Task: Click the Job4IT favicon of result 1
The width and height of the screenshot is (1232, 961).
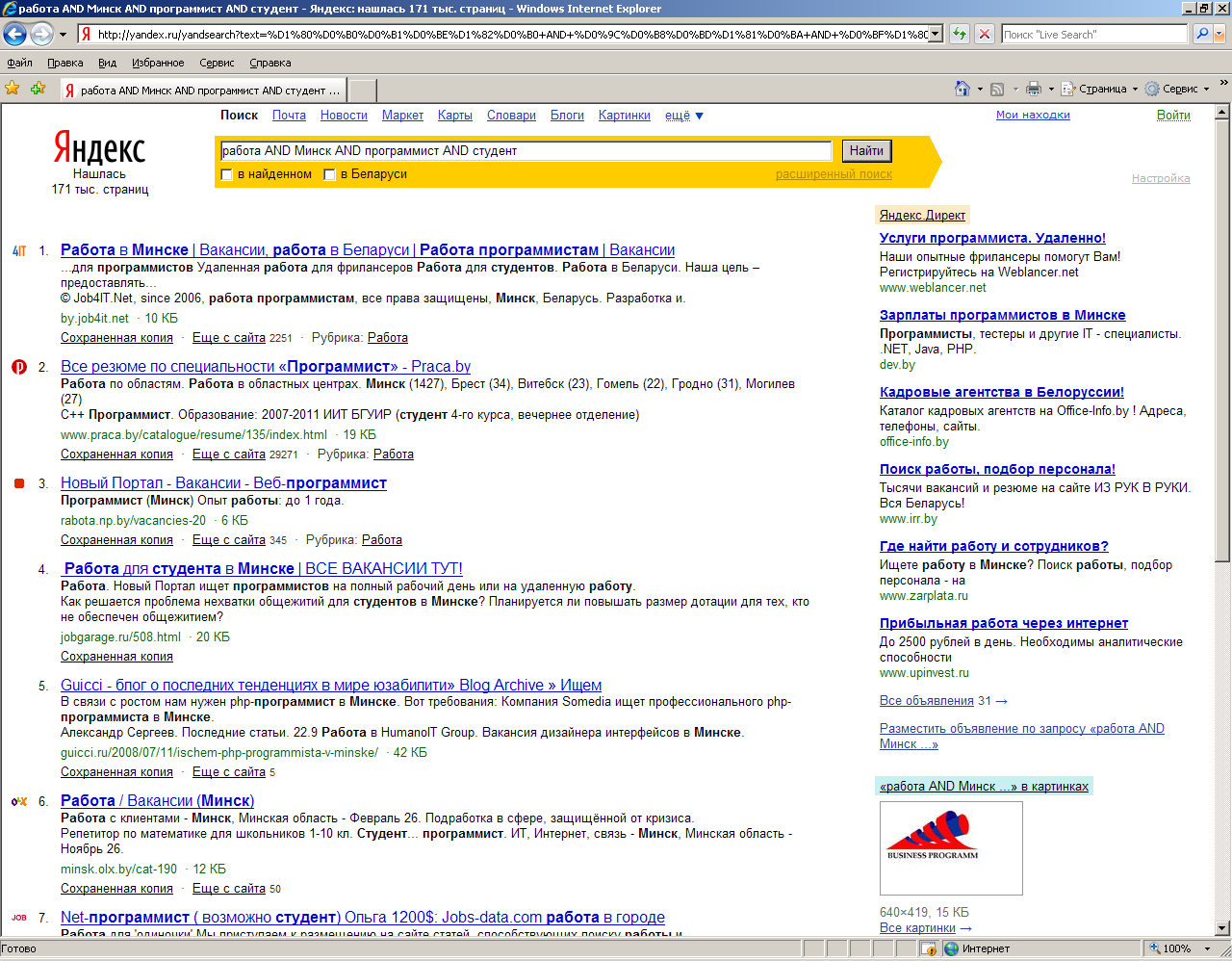Action: pos(19,250)
